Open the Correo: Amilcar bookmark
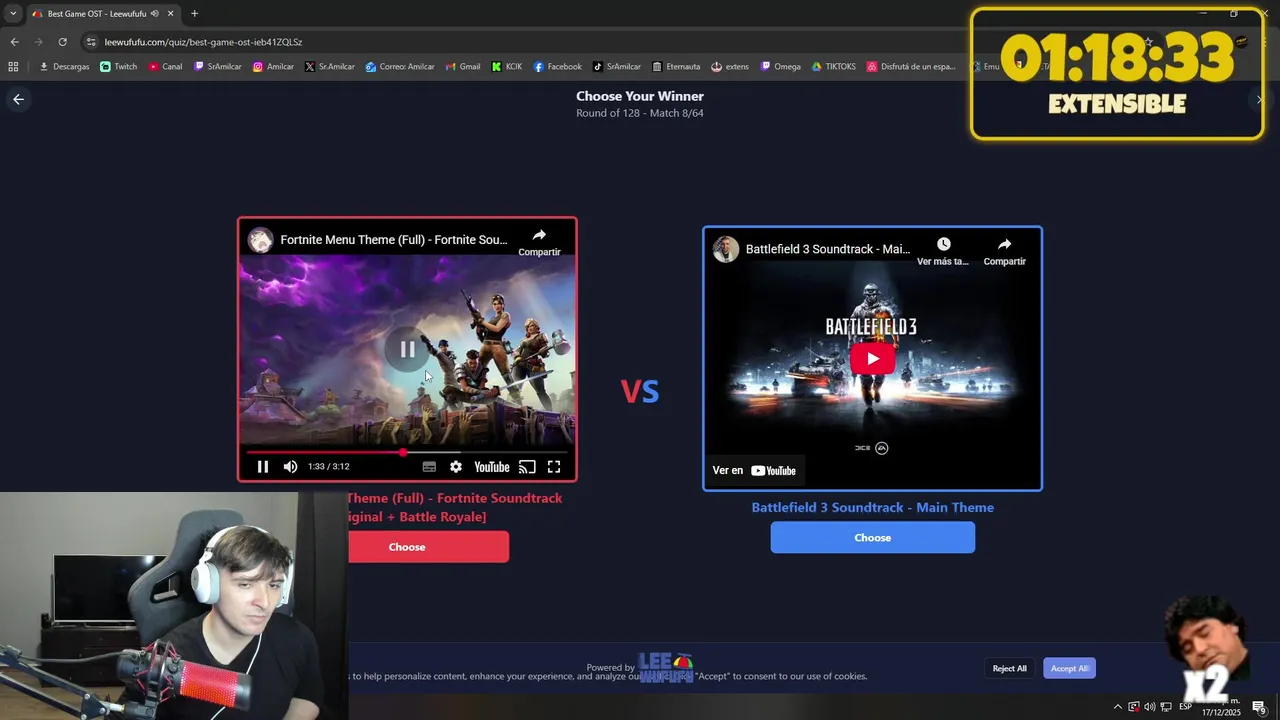Image resolution: width=1280 pixels, height=720 pixels. coord(400,67)
